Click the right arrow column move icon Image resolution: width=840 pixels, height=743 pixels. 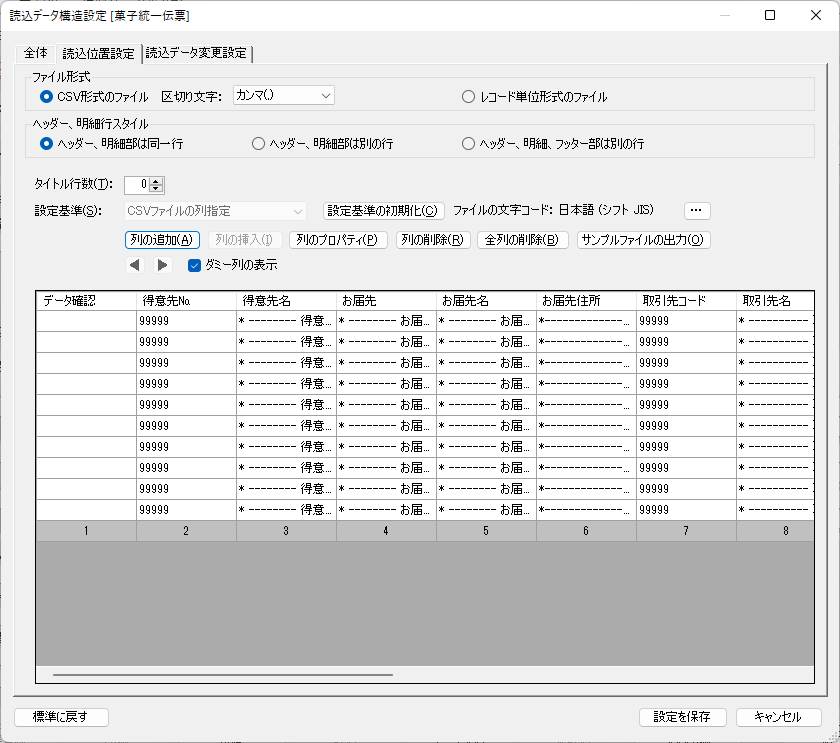click(x=162, y=265)
